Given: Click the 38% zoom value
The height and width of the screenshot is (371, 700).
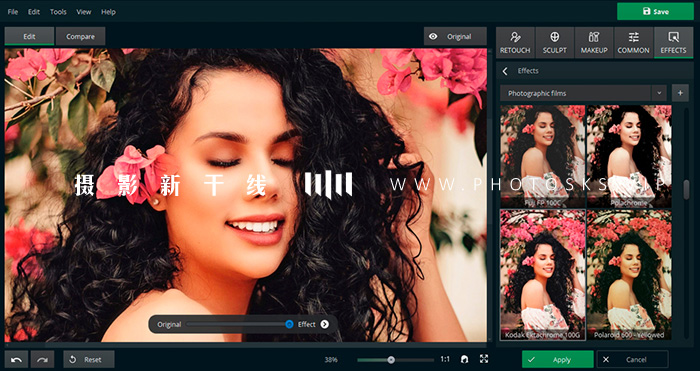Looking at the screenshot, I should 331,359.
